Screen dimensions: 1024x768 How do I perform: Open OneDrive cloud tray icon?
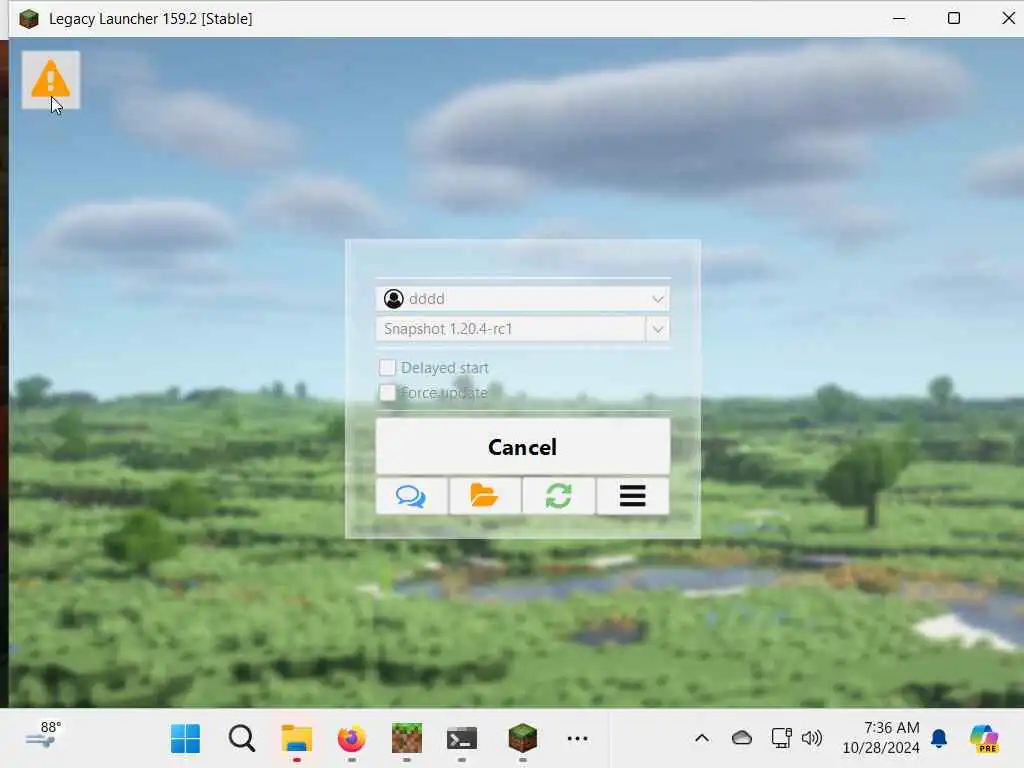(x=742, y=738)
